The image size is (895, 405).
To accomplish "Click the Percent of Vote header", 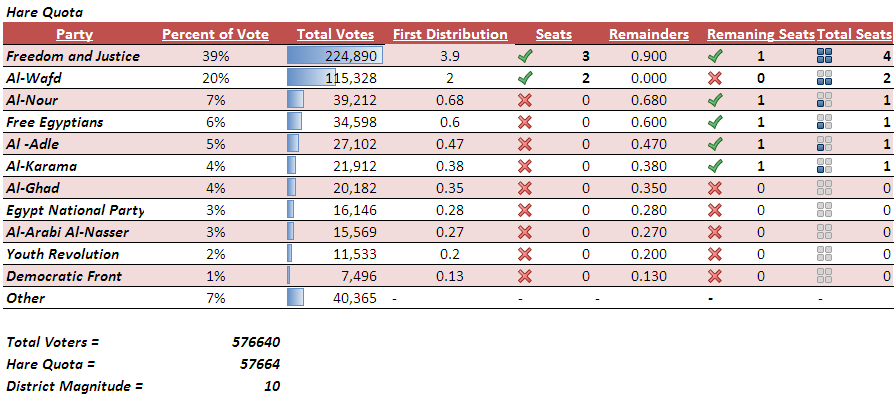I will click(215, 34).
